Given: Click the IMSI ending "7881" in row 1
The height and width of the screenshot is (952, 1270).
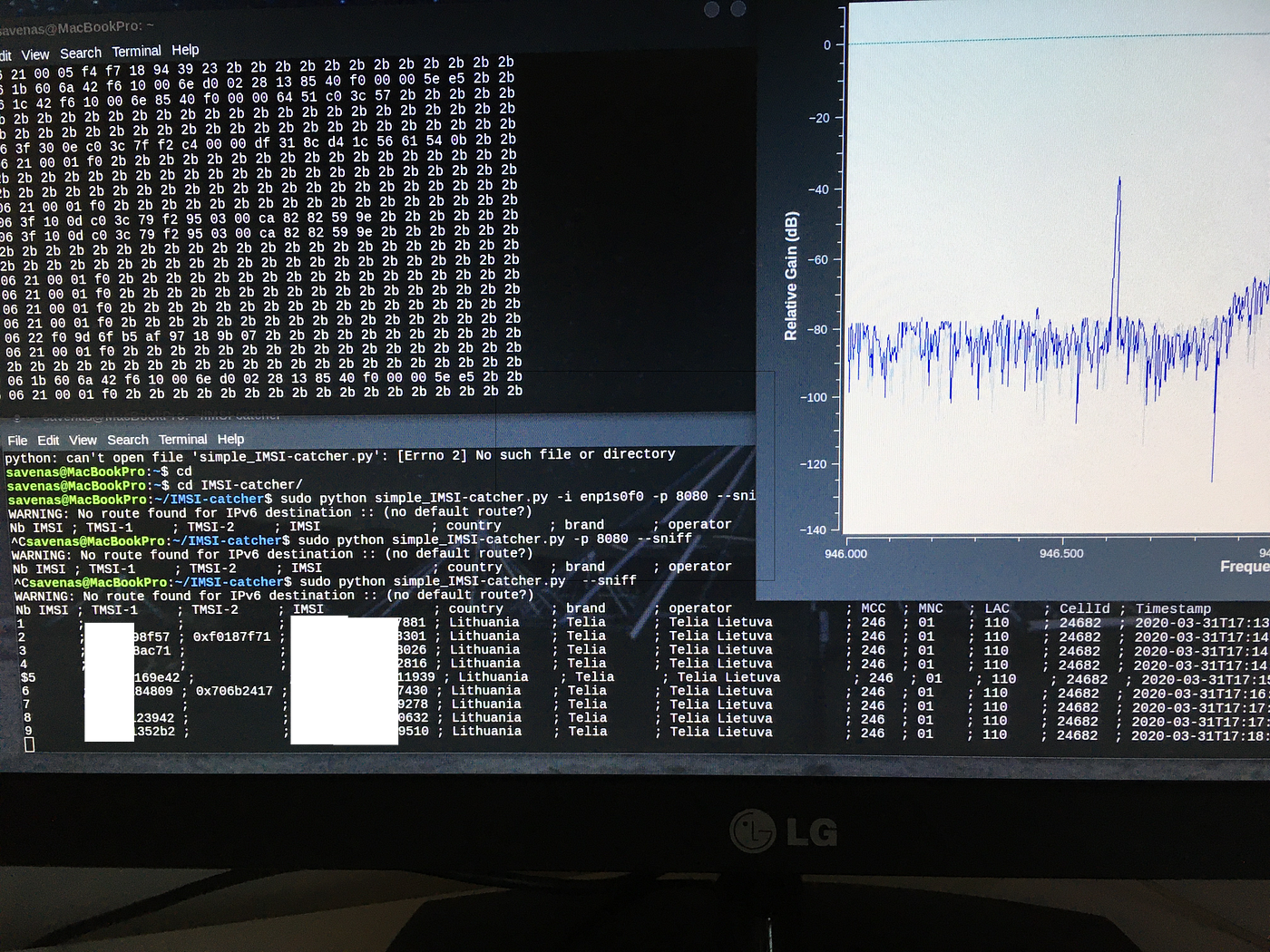Looking at the screenshot, I should [x=412, y=622].
